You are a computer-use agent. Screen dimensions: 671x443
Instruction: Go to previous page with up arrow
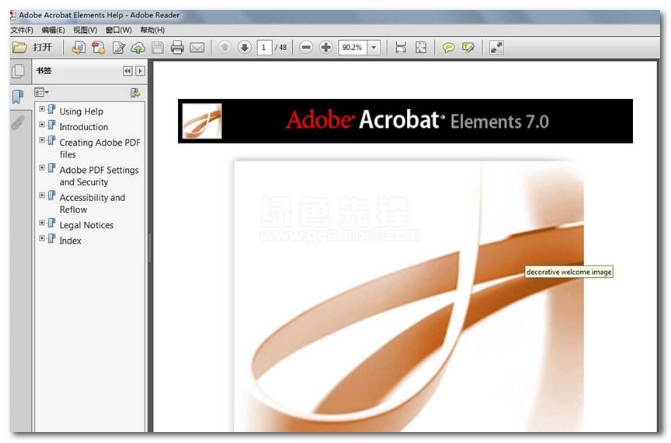pos(225,47)
